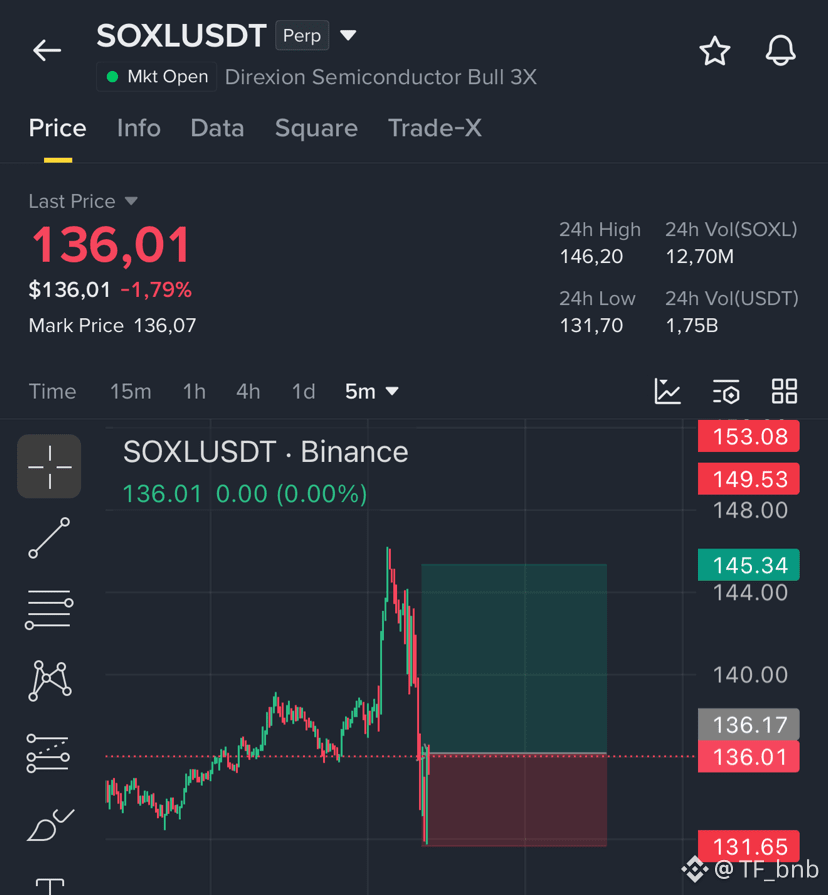Select the trend line drawing tool

click(x=50, y=538)
